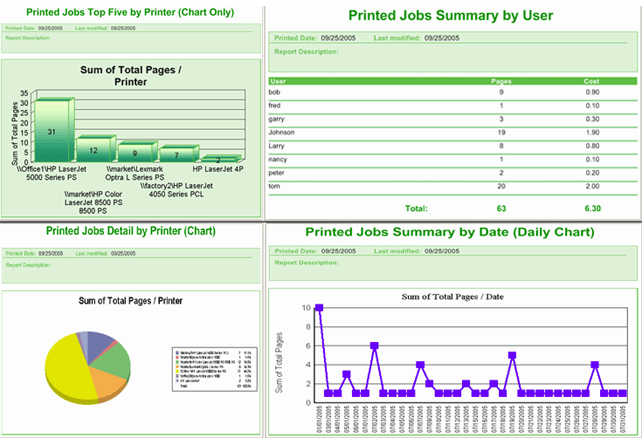642x438 pixels.
Task: Select the line chart peak at value 6
Action: pos(374,346)
